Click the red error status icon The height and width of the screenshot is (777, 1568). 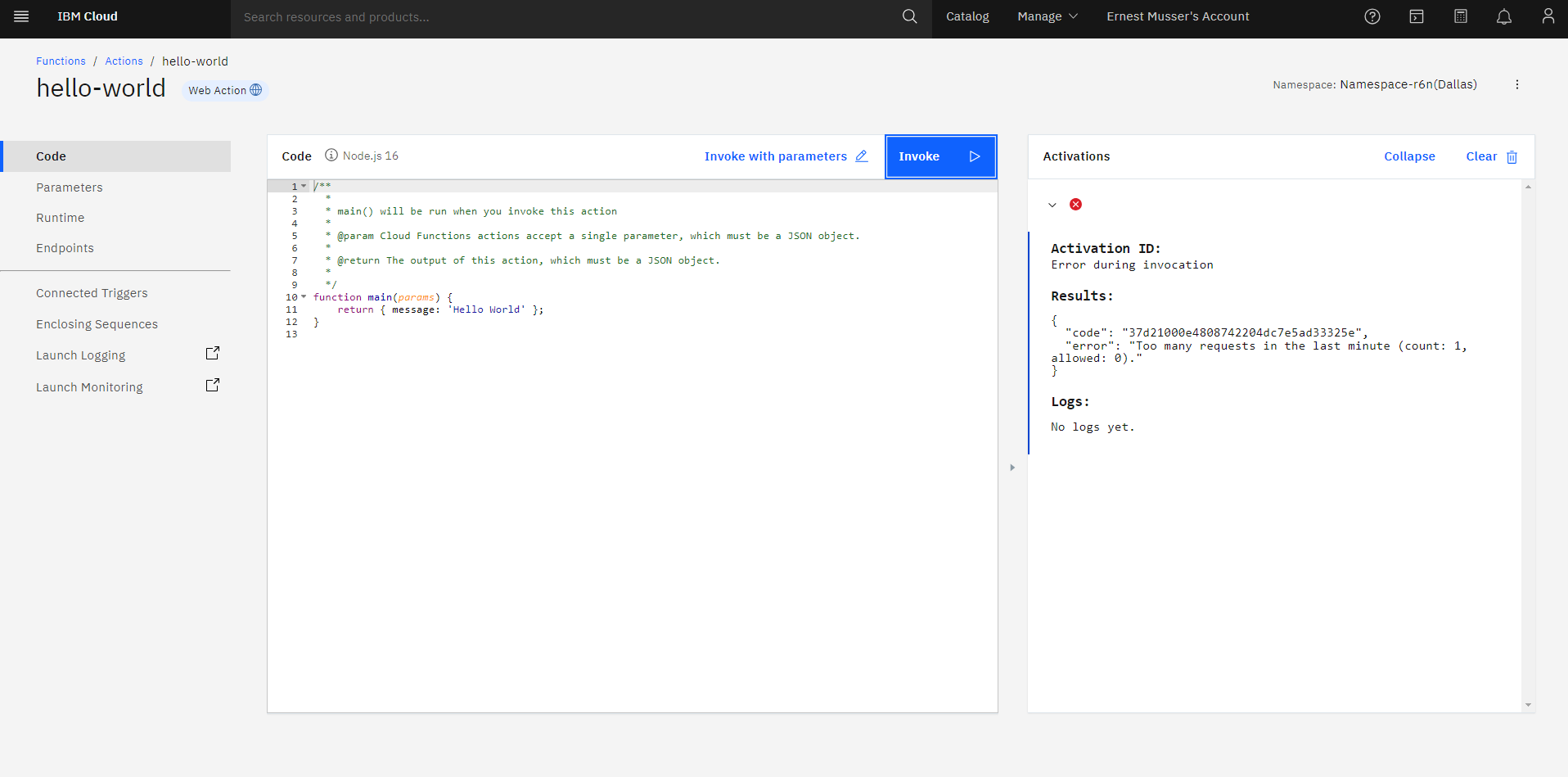tap(1075, 204)
